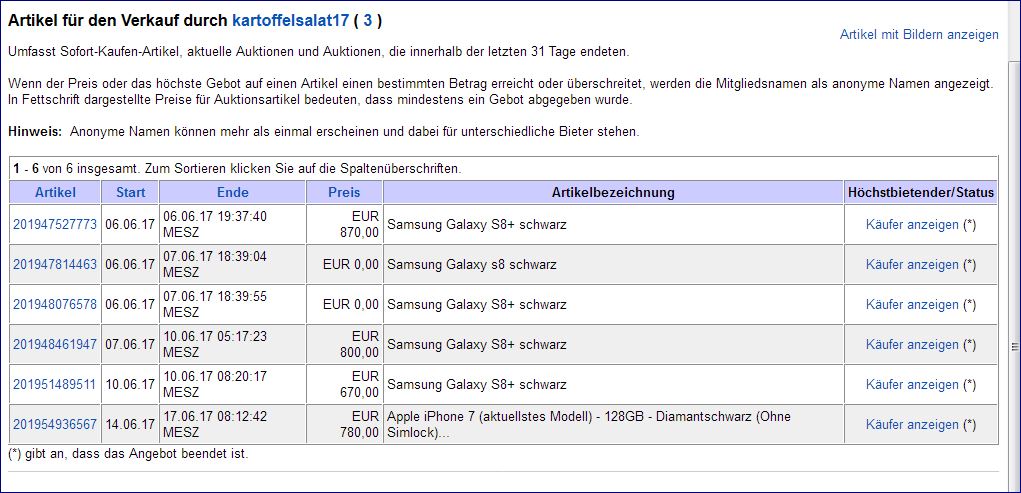Click the Apple iPhone 7 128GB Diamantschwarz description
Screen dimensions: 1021x493
(x=589, y=424)
